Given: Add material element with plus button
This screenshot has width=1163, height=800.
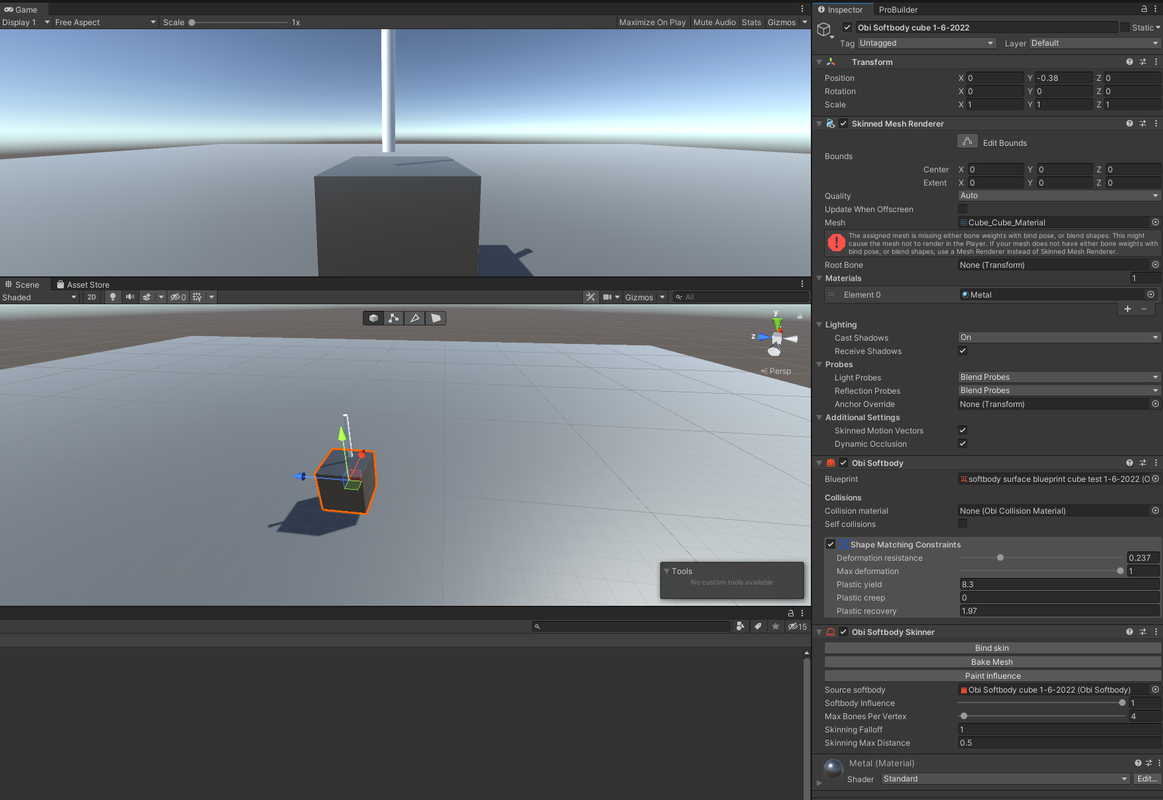Looking at the screenshot, I should pos(1127,309).
